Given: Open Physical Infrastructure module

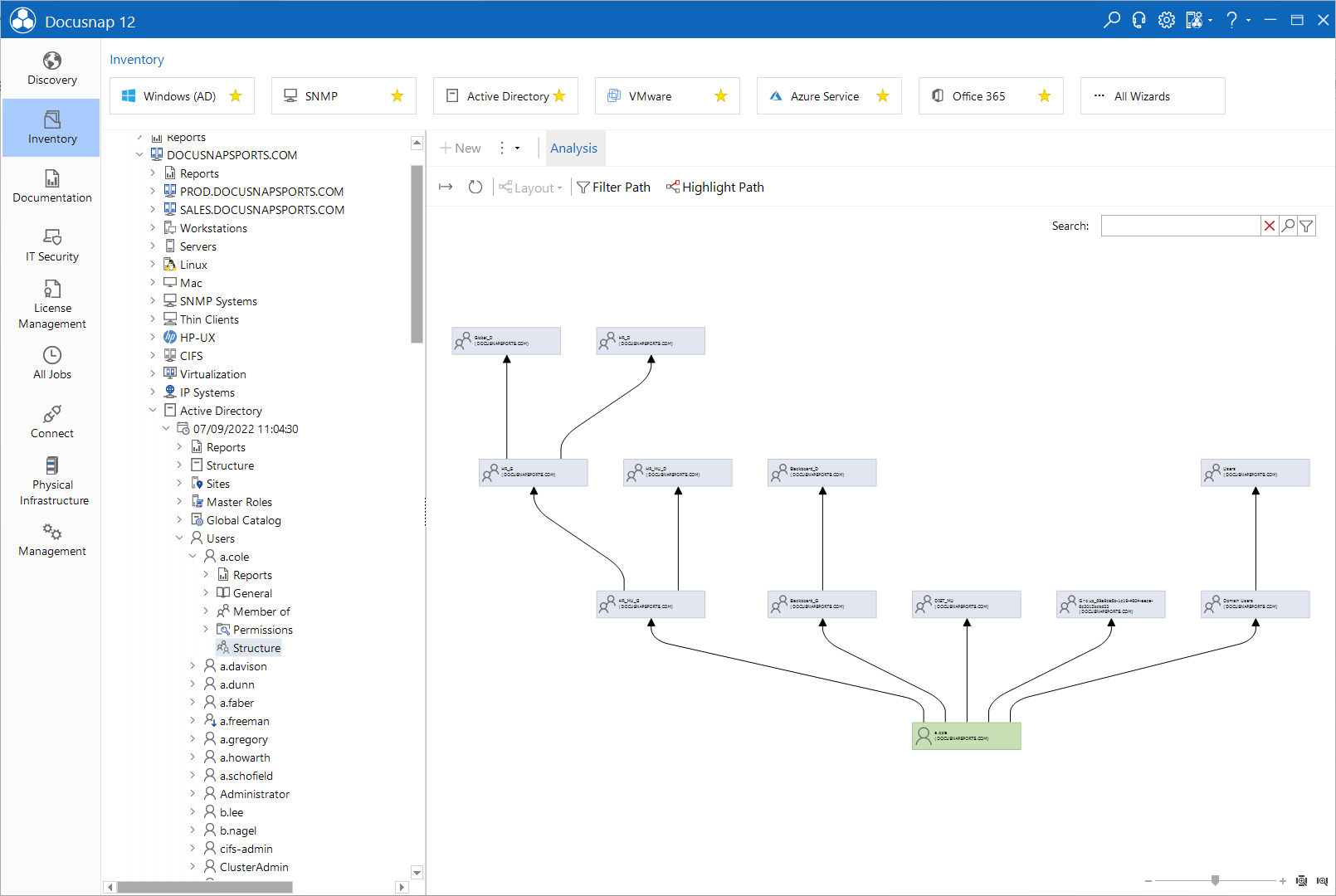Looking at the screenshot, I should tap(51, 481).
